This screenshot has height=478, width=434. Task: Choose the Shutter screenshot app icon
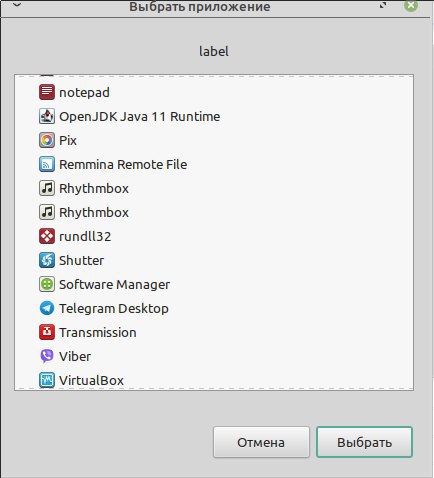47,260
